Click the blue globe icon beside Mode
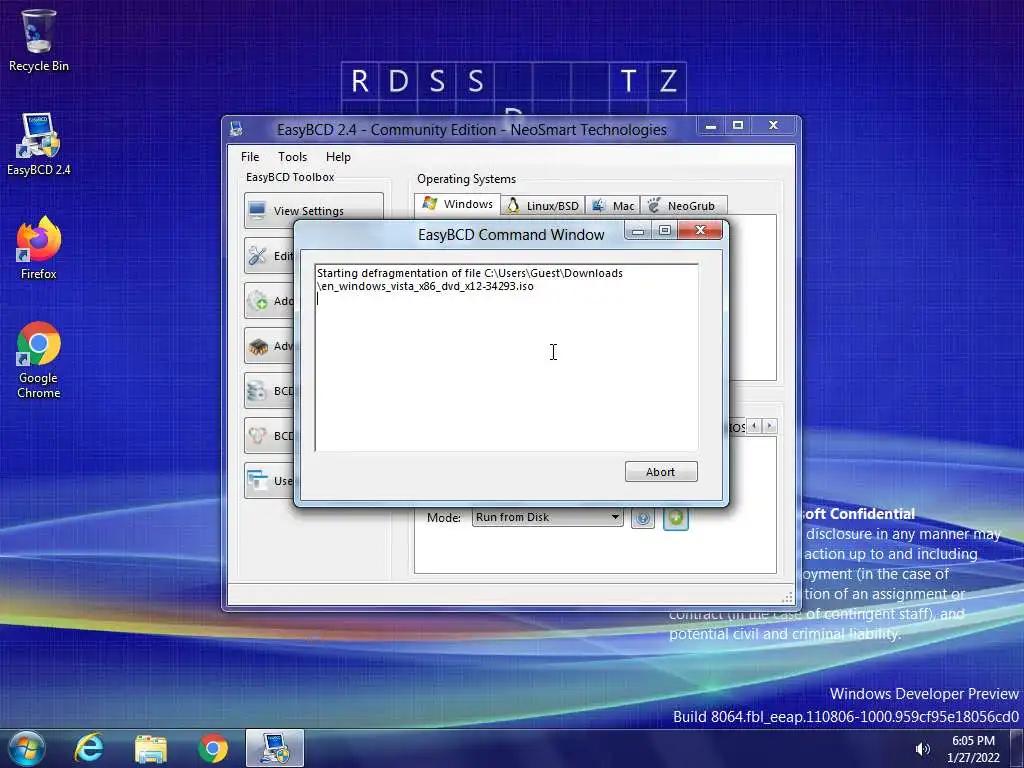1024x768 pixels. [x=643, y=518]
